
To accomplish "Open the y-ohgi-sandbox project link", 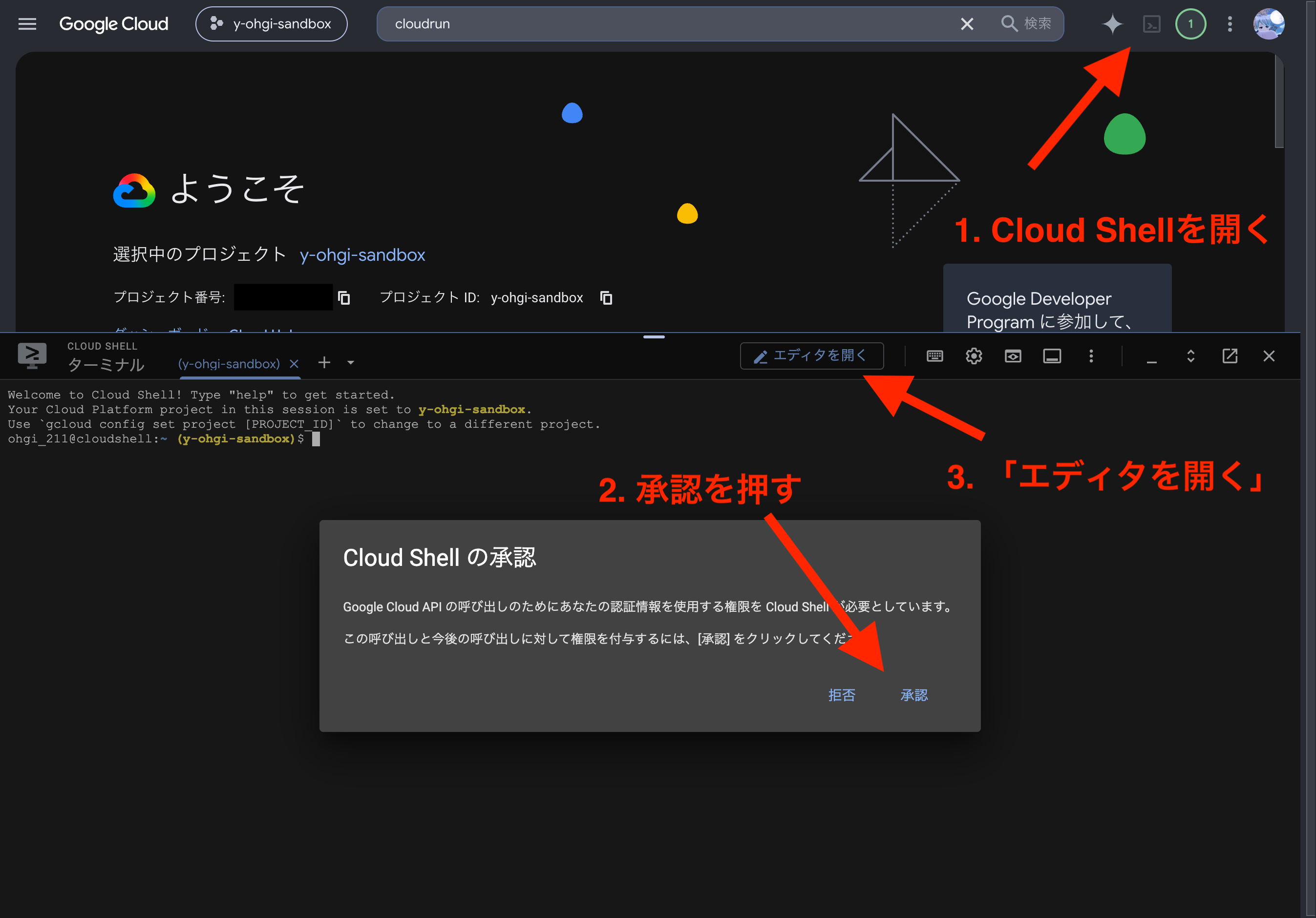I will click(x=362, y=255).
